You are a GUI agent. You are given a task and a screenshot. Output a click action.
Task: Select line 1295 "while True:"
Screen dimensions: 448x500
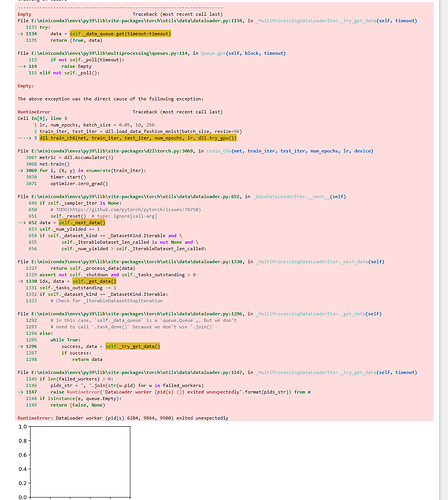[x=65, y=340]
